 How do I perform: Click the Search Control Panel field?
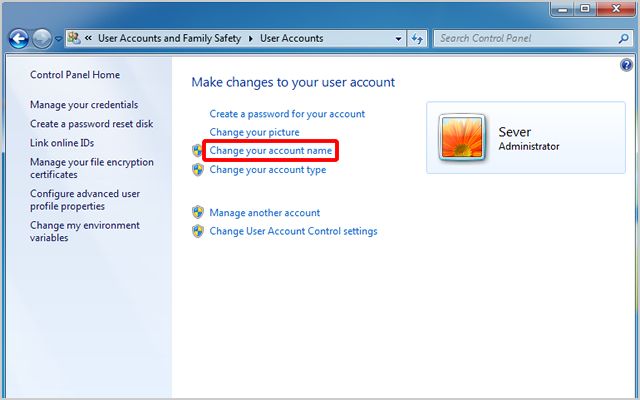(520, 39)
